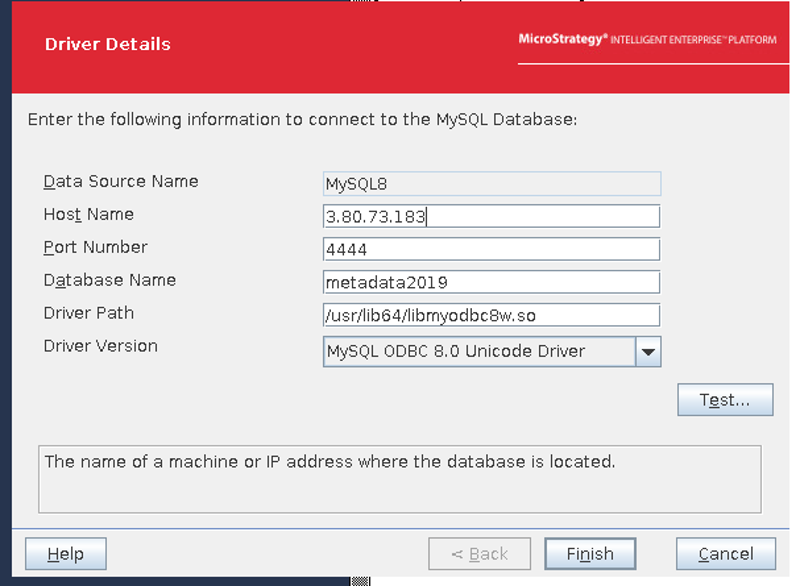This screenshot has width=800, height=586.
Task: Click inside the Host Name field
Action: coord(490,216)
